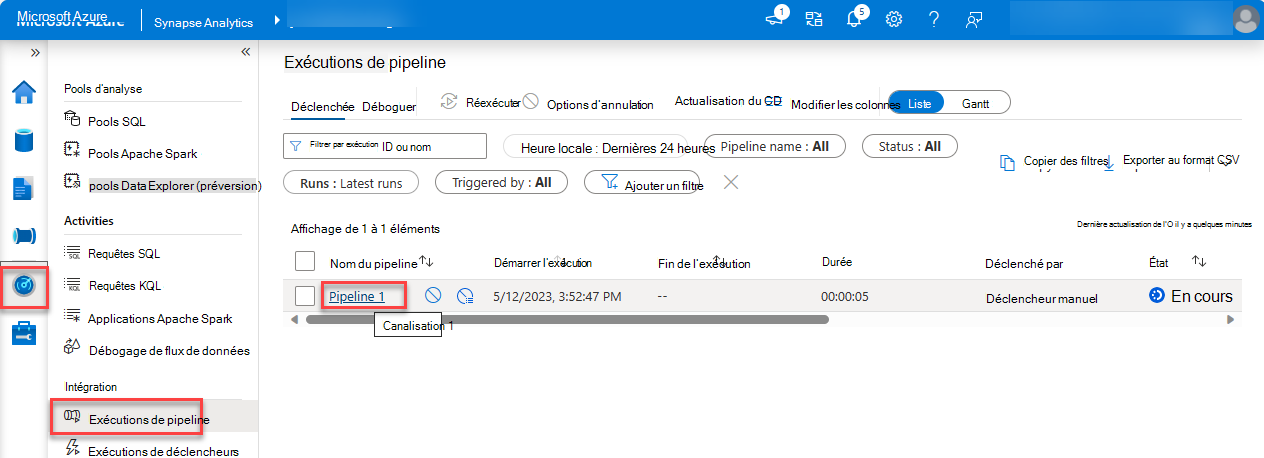1264x458 pixels.
Task: Cancel the Pipeline 1 run
Action: click(432, 295)
